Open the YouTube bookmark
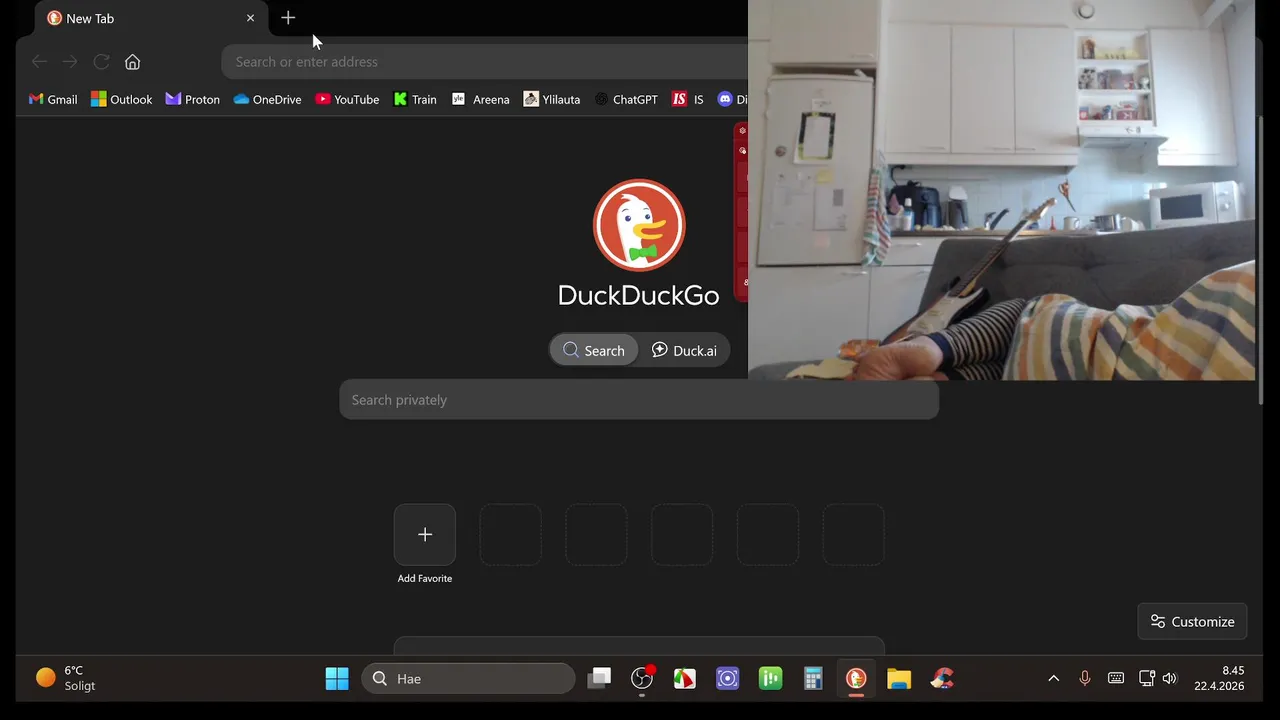The height and width of the screenshot is (720, 1280). click(x=347, y=99)
